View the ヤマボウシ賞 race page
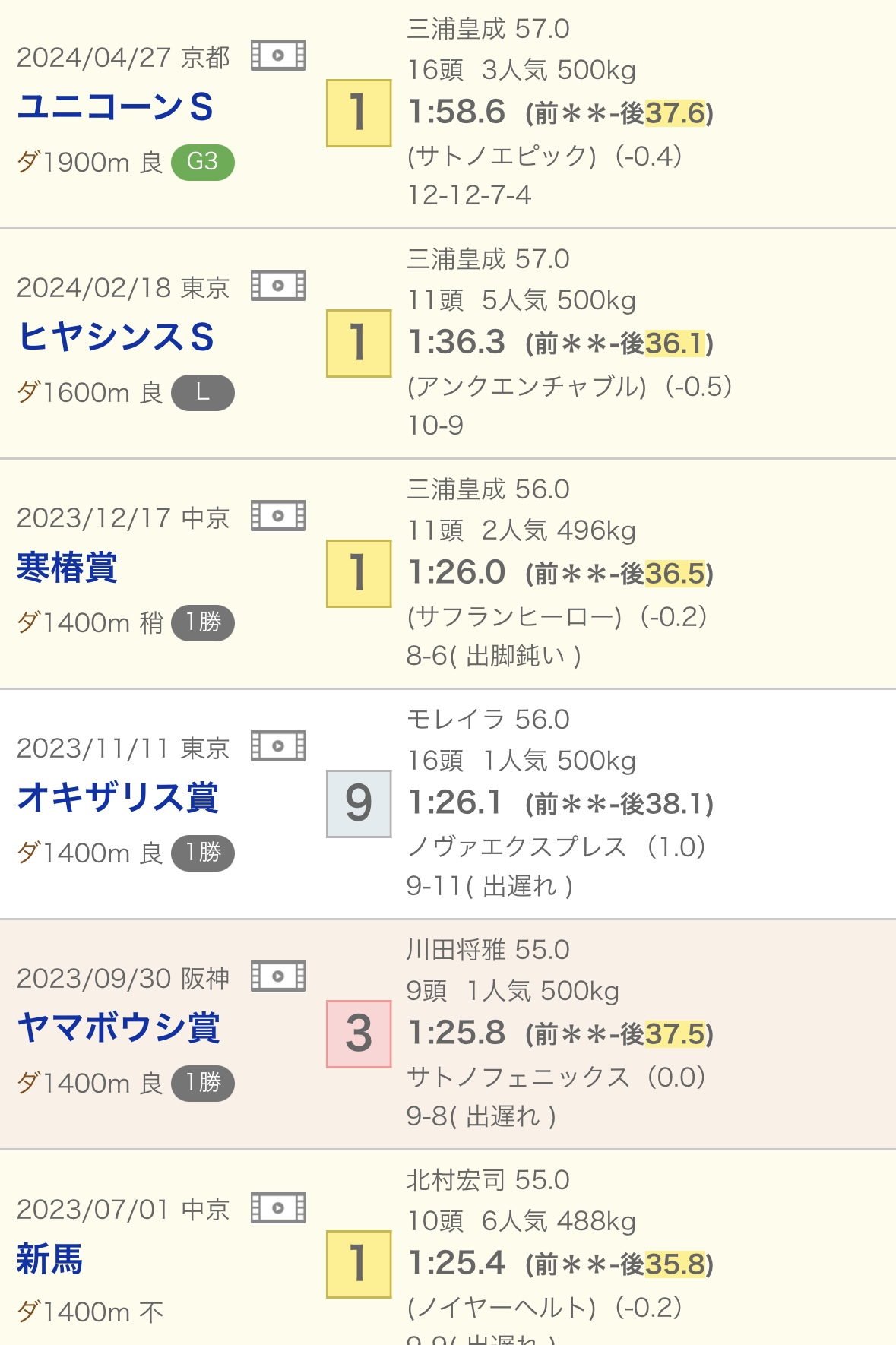 point(119,1028)
